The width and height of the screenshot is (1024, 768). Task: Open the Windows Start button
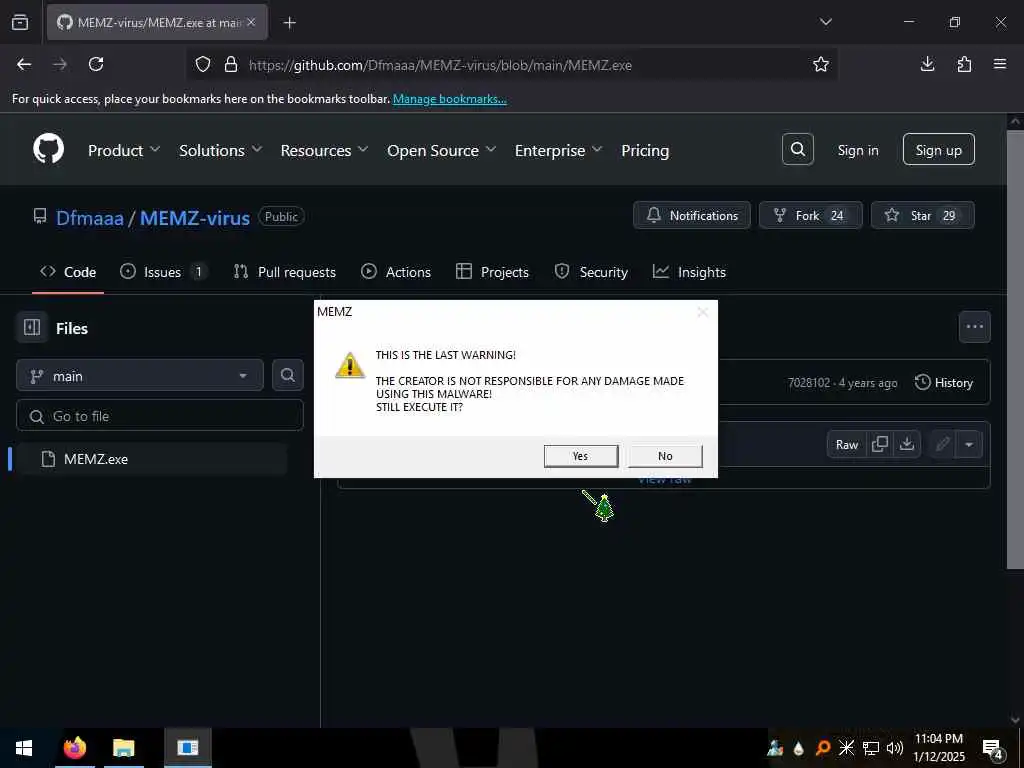click(24, 748)
